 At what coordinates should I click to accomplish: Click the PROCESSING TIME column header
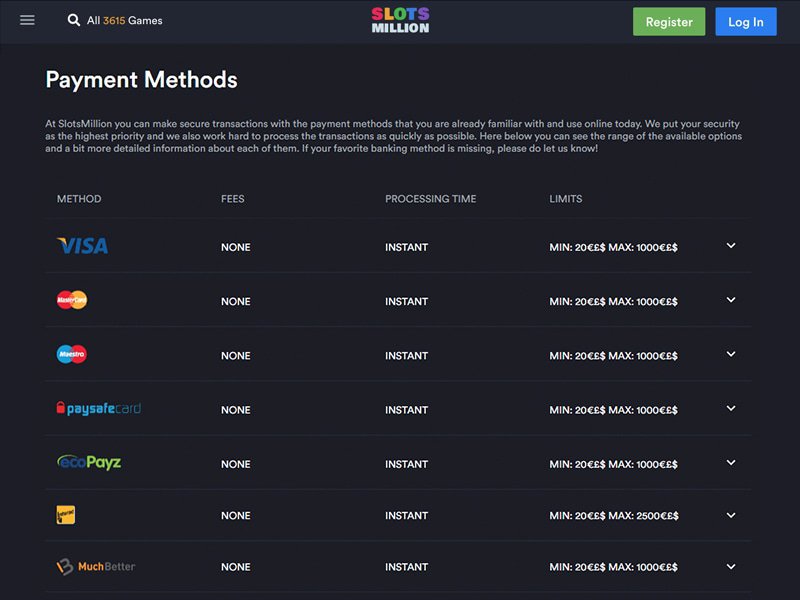pyautogui.click(x=431, y=199)
